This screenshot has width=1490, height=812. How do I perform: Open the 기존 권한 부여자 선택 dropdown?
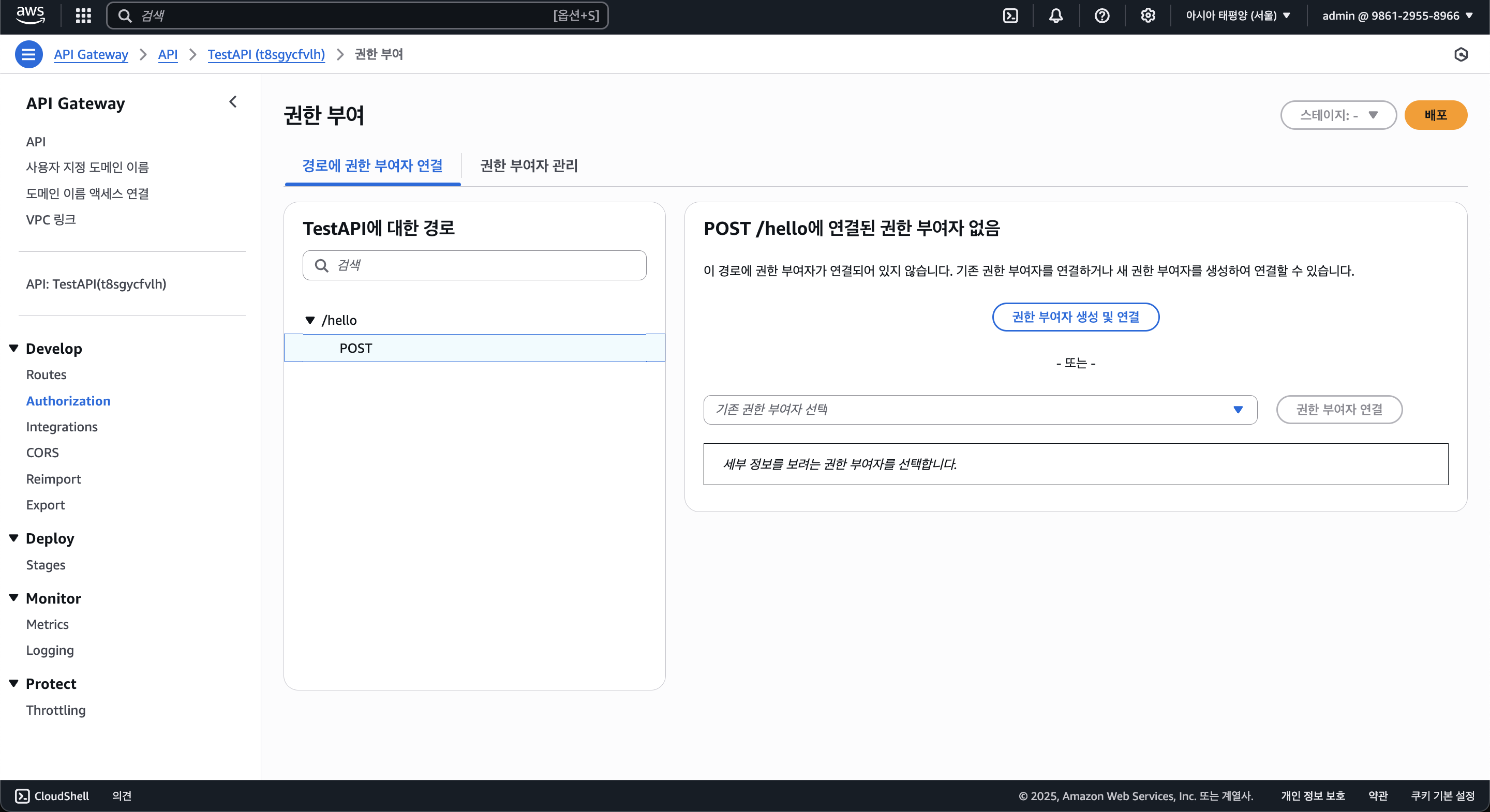tap(980, 410)
